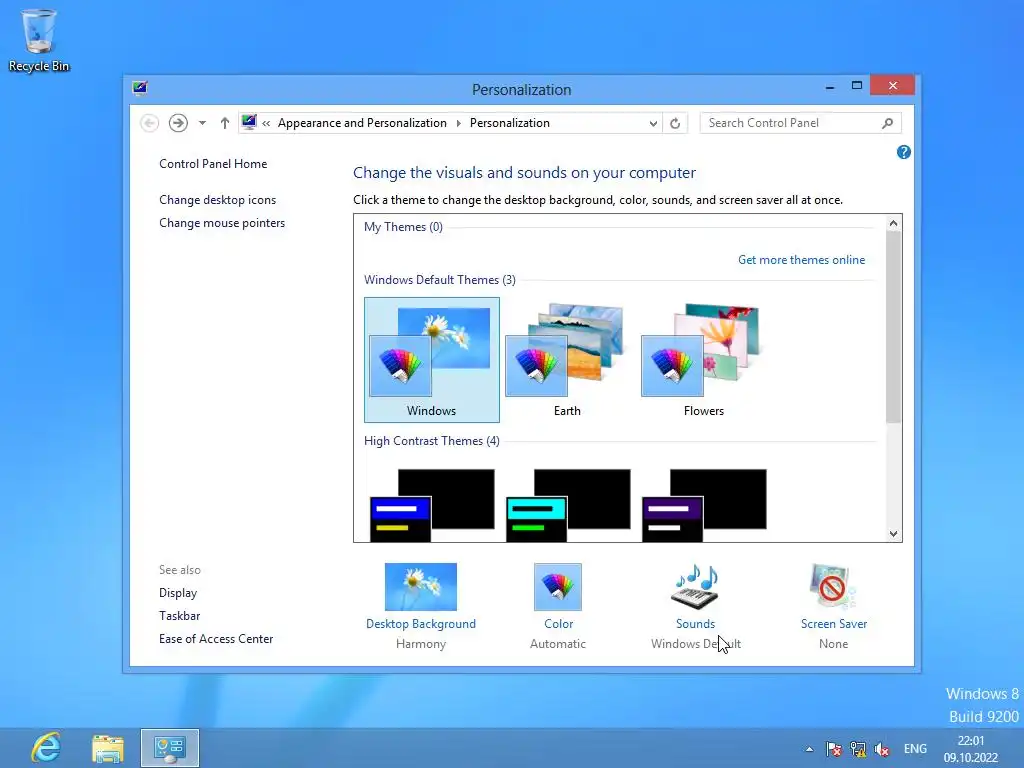
Task: Click the ENG language indicator
Action: pos(915,749)
